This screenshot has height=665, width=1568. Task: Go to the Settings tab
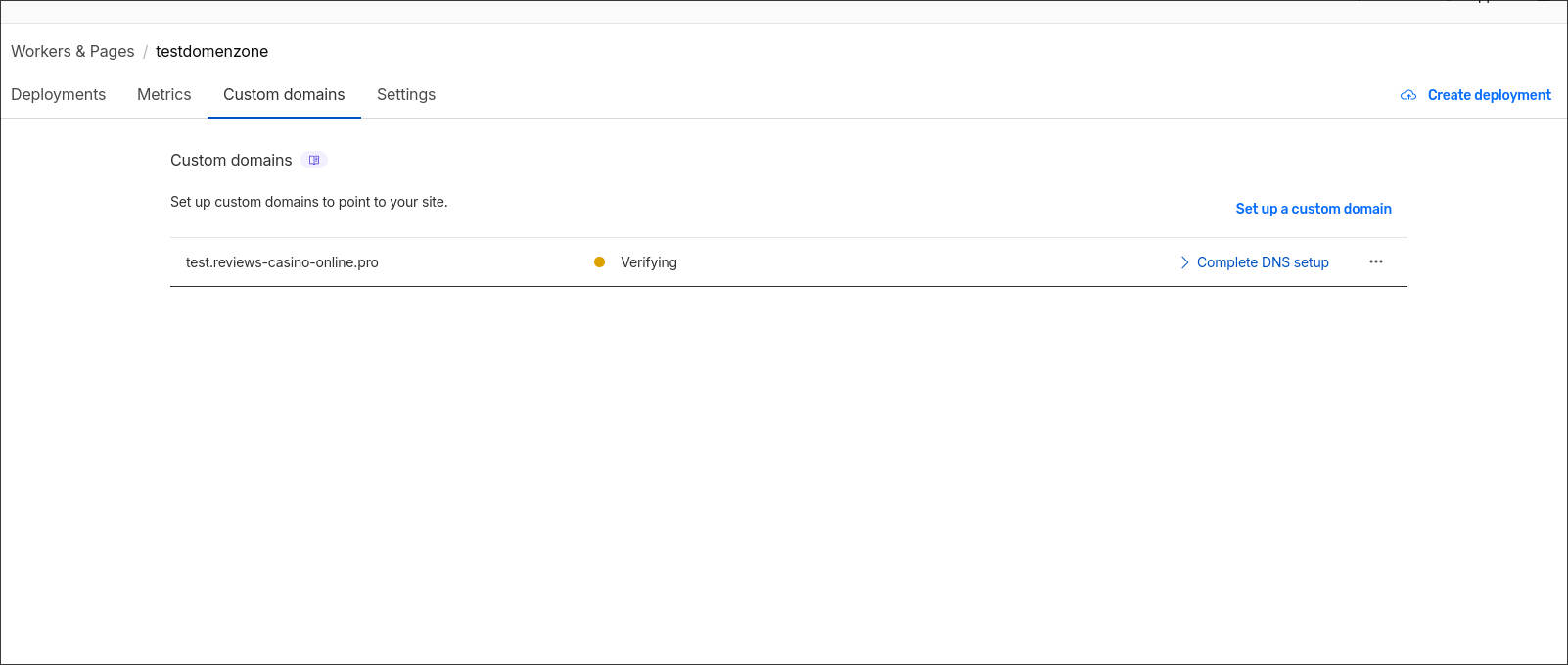click(406, 94)
